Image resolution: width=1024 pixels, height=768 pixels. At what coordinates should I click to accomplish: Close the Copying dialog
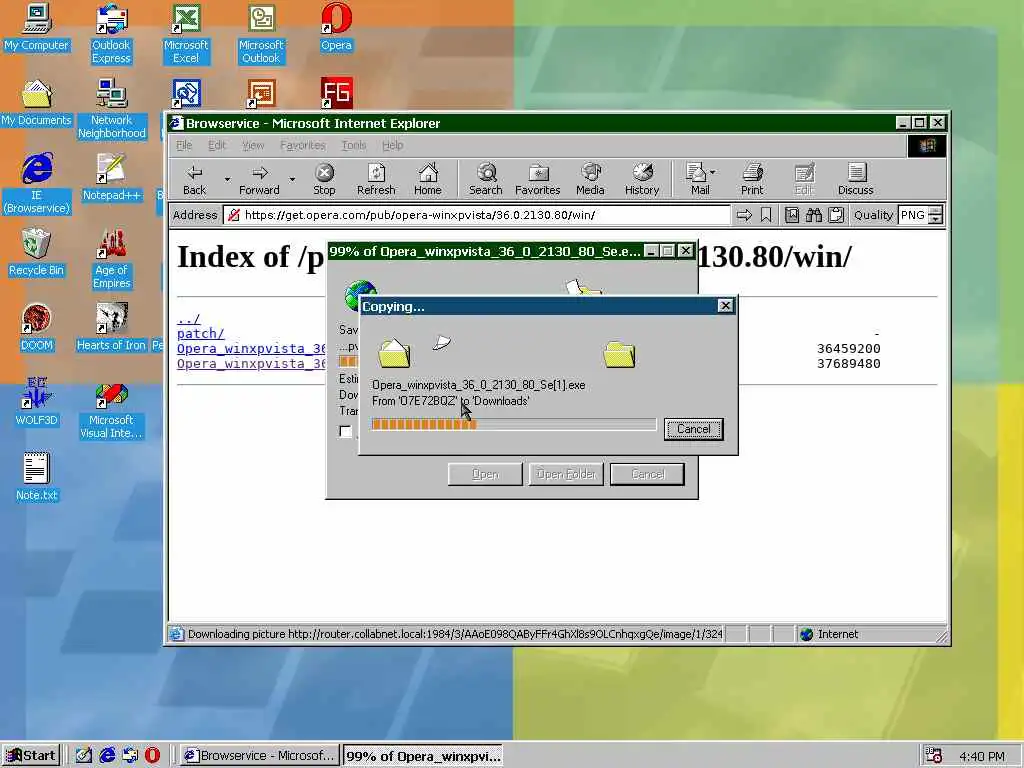tap(725, 306)
